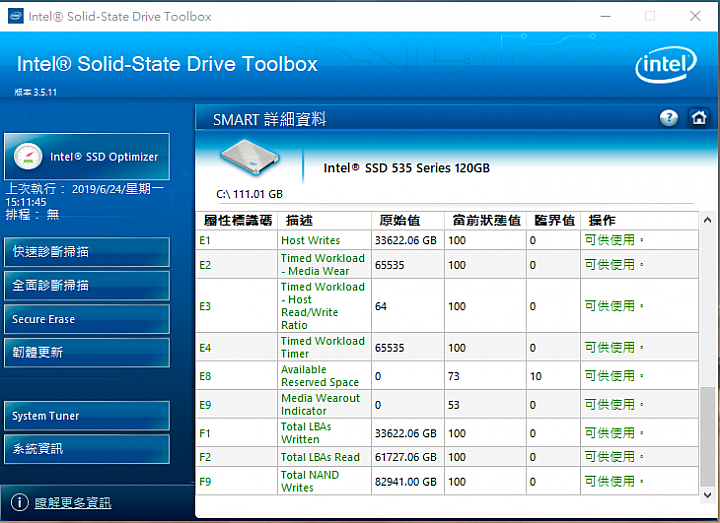Open the help question mark icon
Screen dimensions: 720x523
669,118
